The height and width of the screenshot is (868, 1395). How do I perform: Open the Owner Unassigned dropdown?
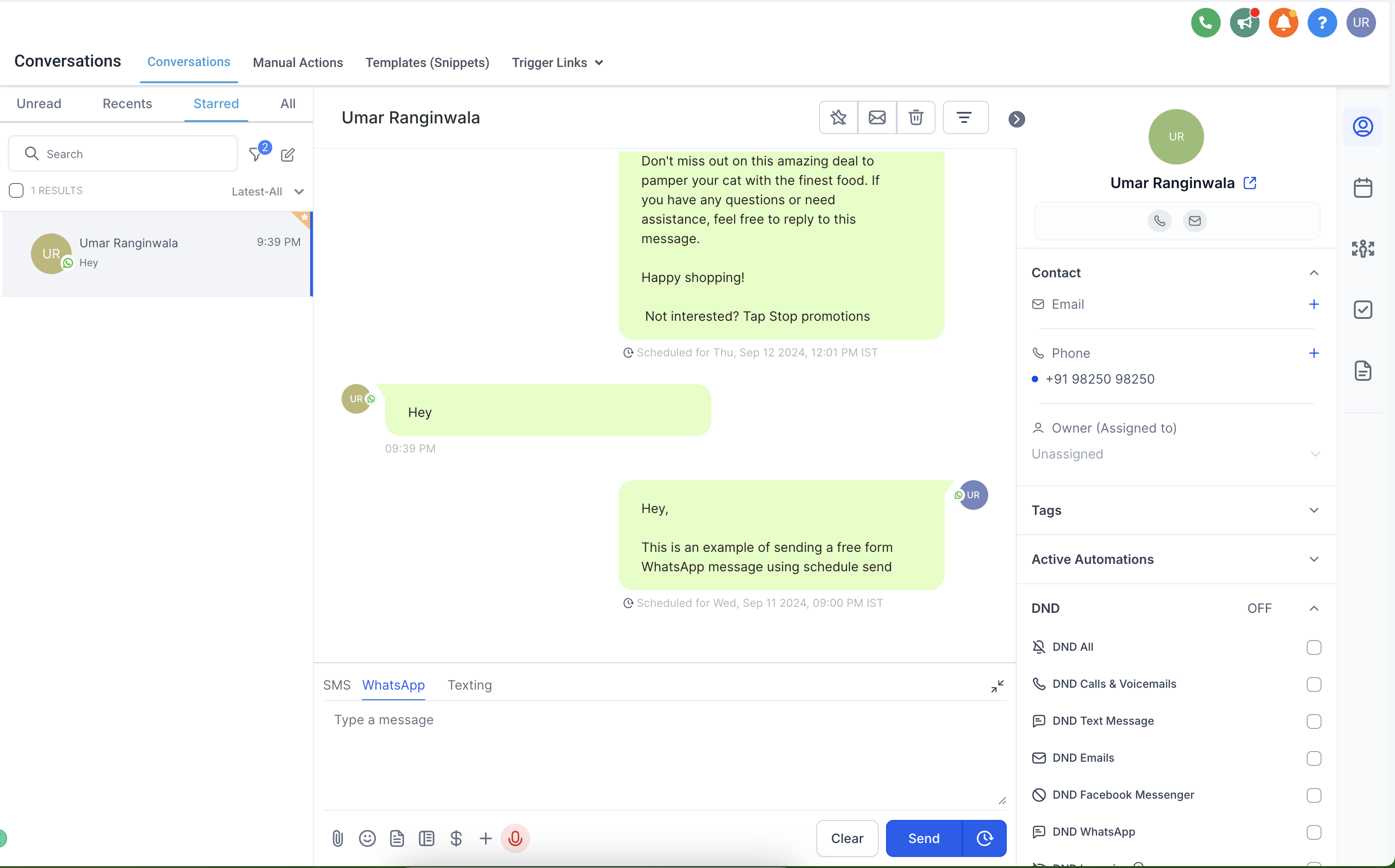click(x=1175, y=454)
